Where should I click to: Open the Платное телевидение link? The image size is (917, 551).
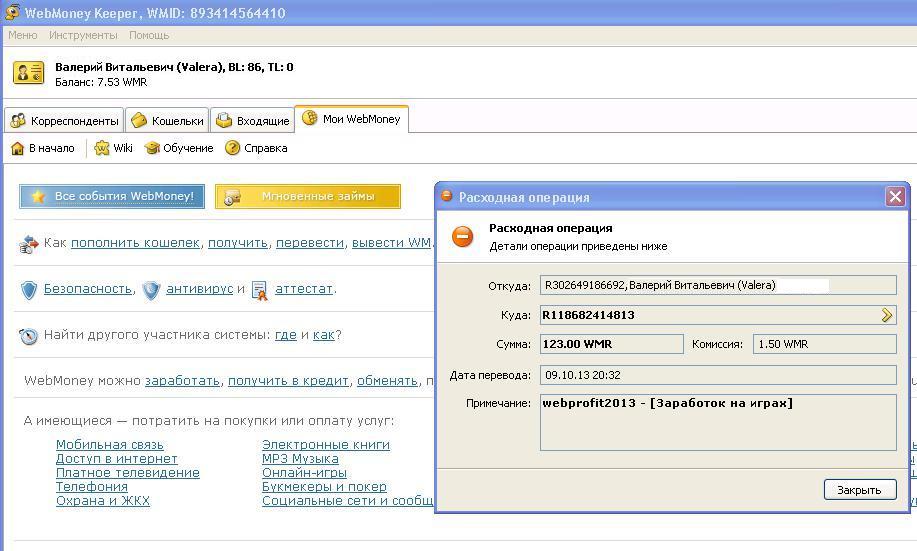pyautogui.click(x=128, y=473)
